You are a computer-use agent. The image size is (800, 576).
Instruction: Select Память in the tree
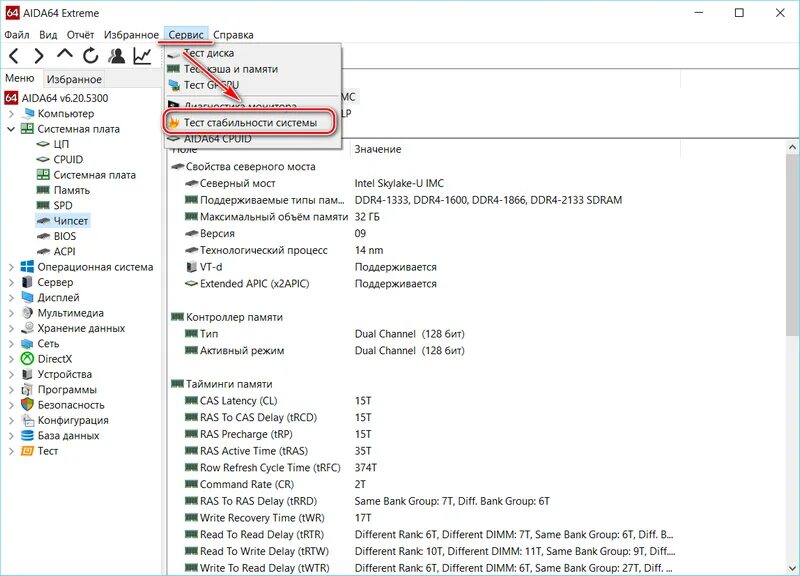pos(71,190)
